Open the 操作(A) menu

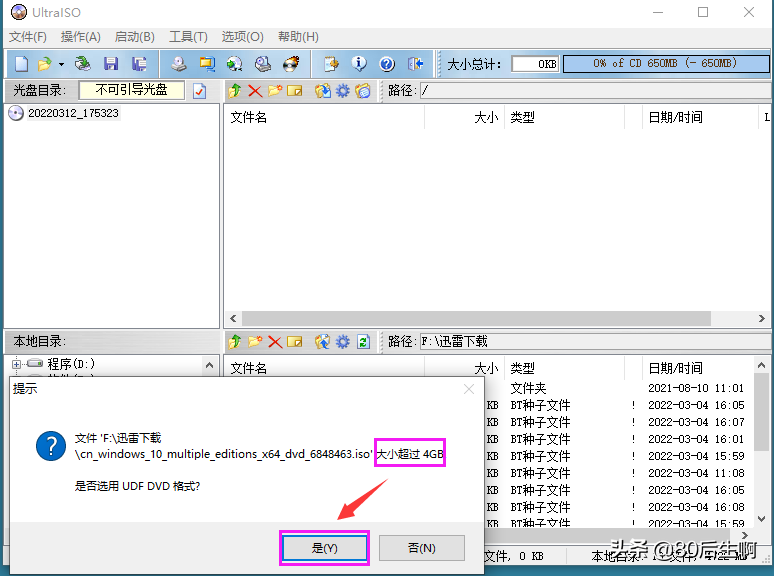[80, 37]
